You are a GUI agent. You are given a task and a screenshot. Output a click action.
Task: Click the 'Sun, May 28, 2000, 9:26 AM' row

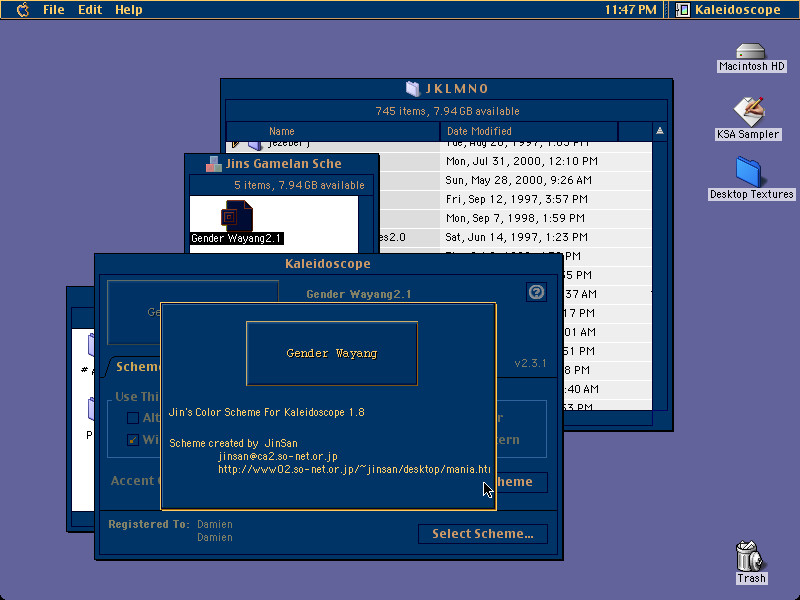(518, 180)
